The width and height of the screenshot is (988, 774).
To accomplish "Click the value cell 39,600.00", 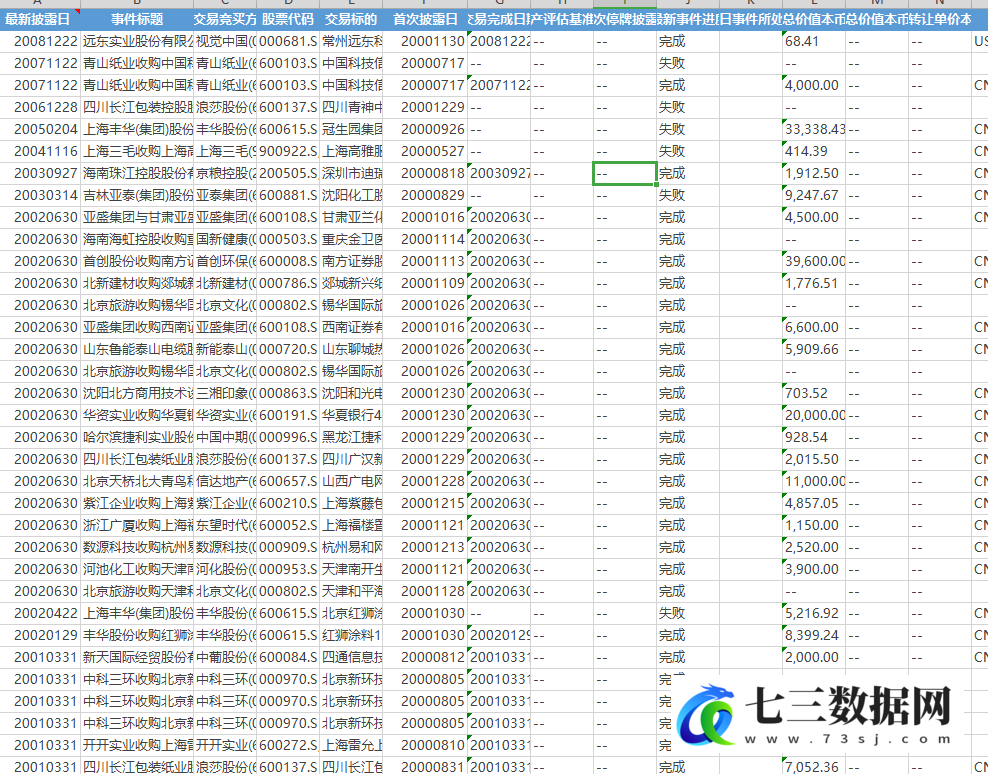I will pyautogui.click(x=814, y=261).
